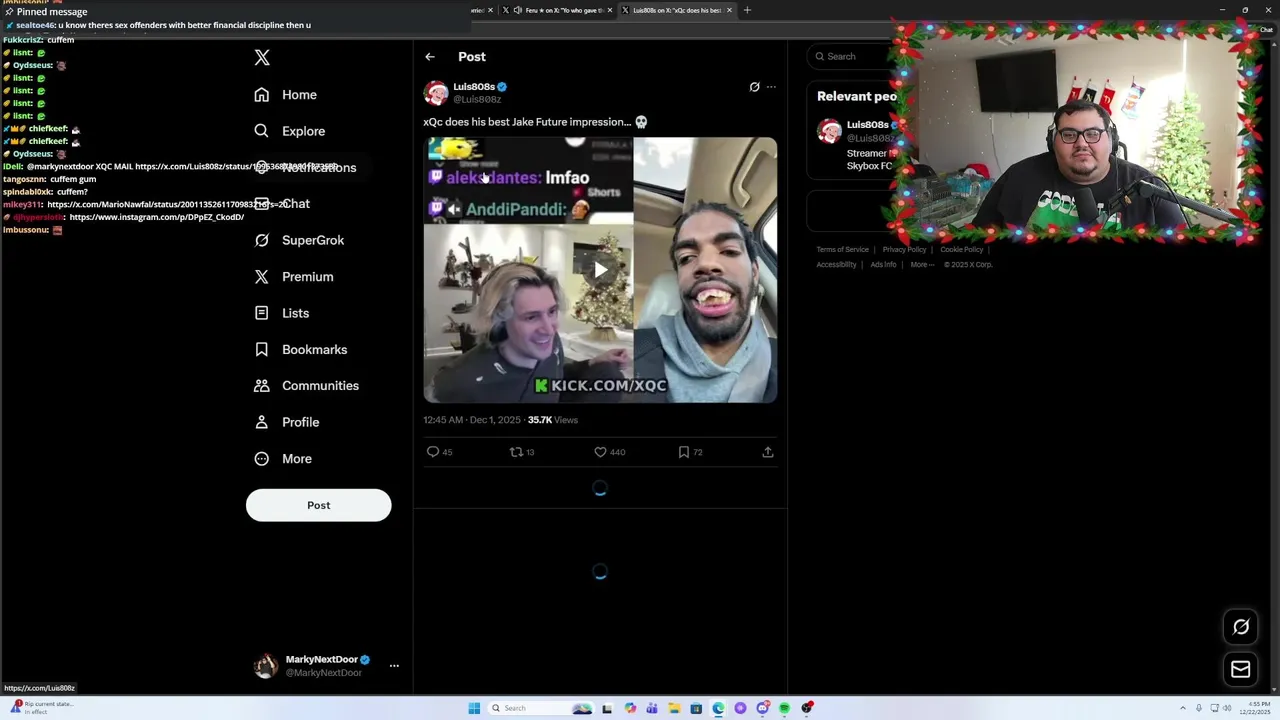Screen dimensions: 1280x720
Task: Close the Luis808s on X browser tab
Action: tap(729, 10)
